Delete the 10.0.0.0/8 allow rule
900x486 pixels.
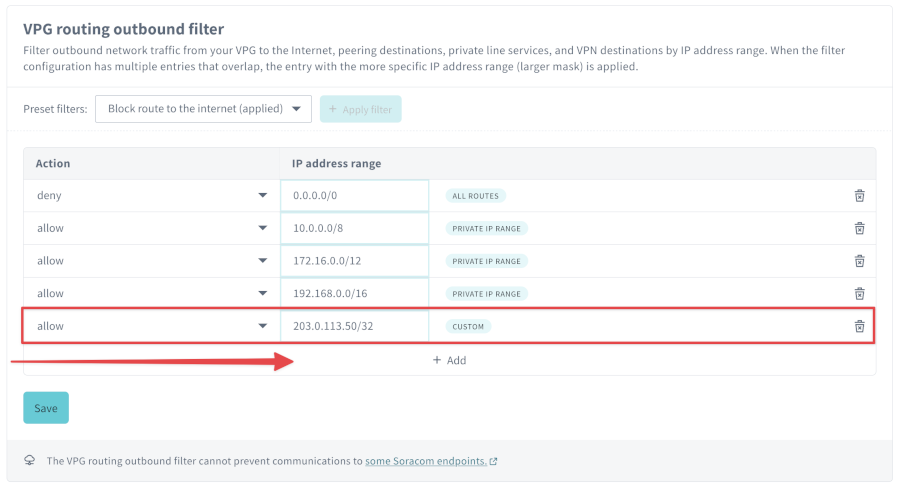pos(859,228)
